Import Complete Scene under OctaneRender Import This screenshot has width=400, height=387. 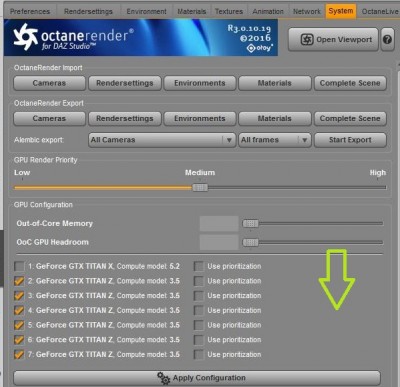pos(350,83)
